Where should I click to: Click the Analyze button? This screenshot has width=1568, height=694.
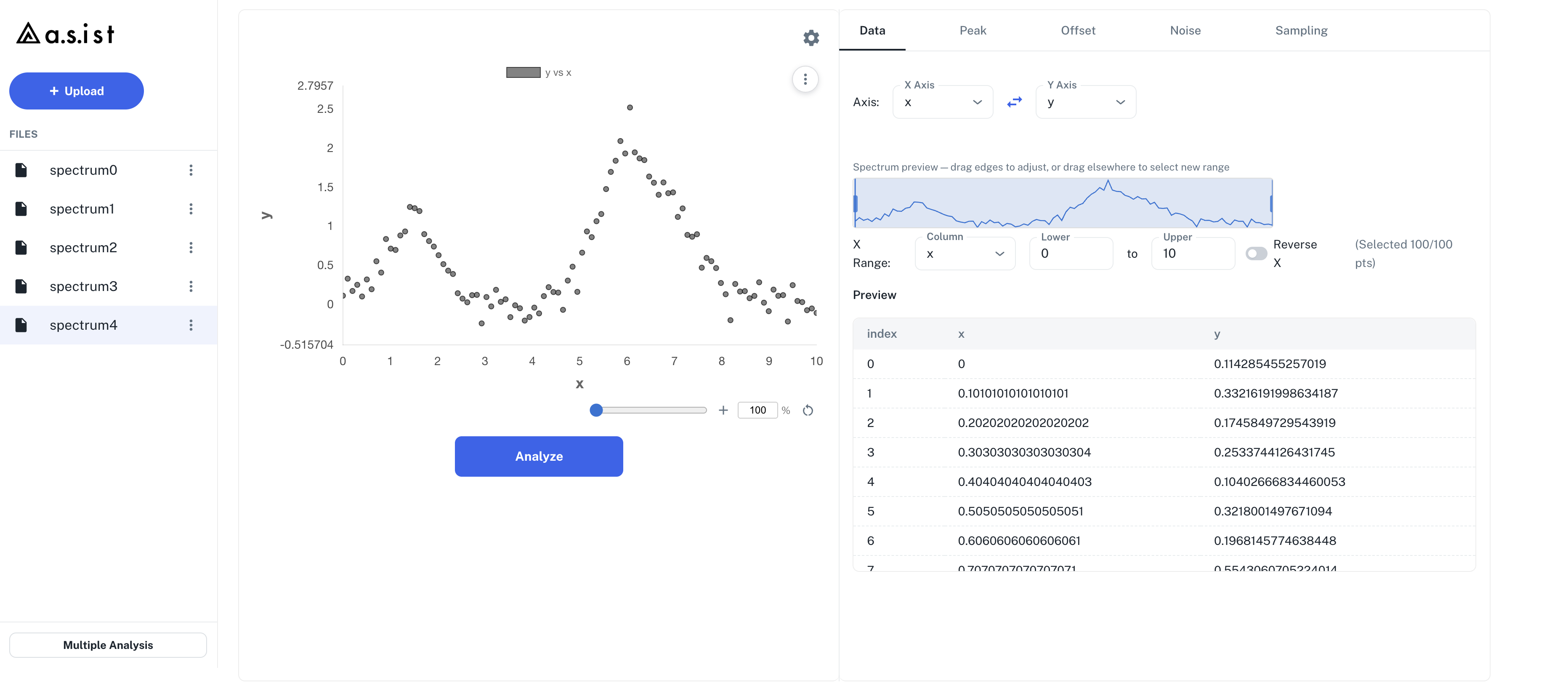click(539, 456)
